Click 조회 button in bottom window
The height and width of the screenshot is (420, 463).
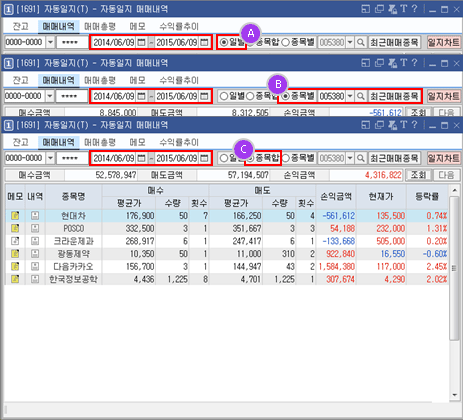coord(418,175)
